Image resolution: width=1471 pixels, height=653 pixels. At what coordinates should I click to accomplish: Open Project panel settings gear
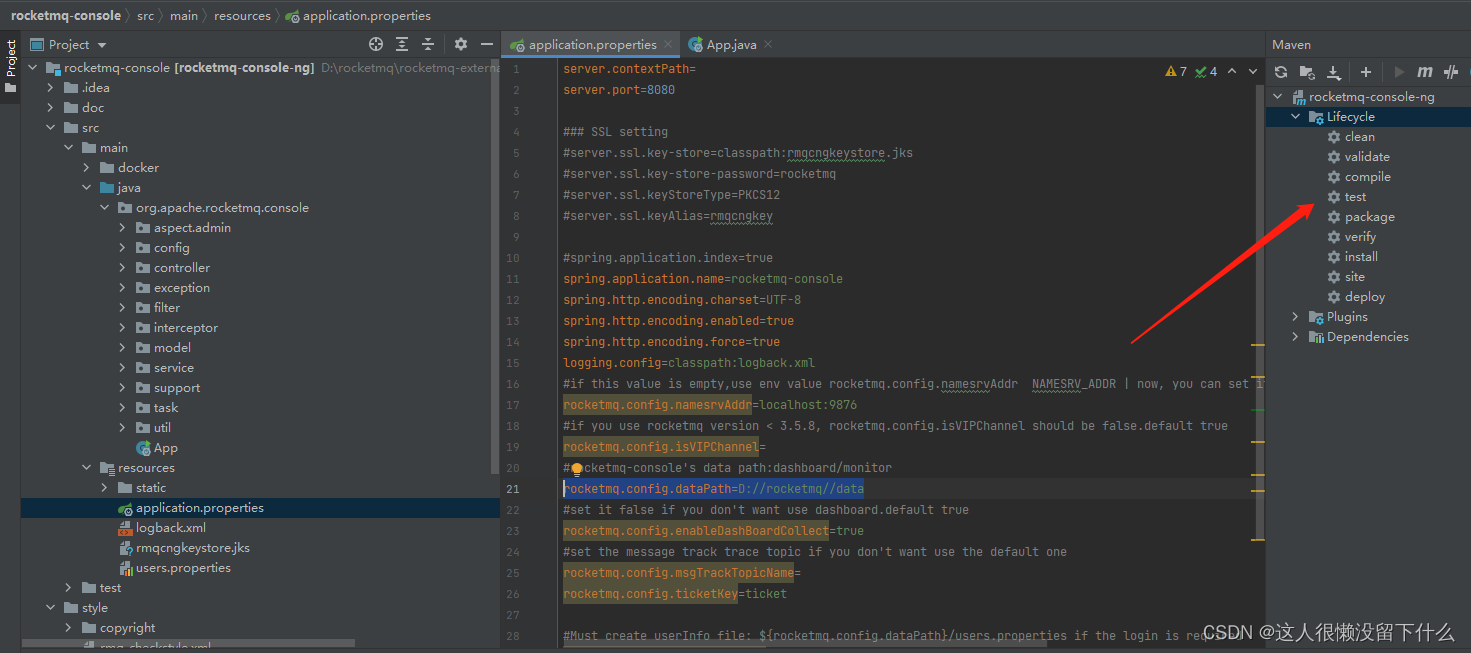pyautogui.click(x=461, y=44)
